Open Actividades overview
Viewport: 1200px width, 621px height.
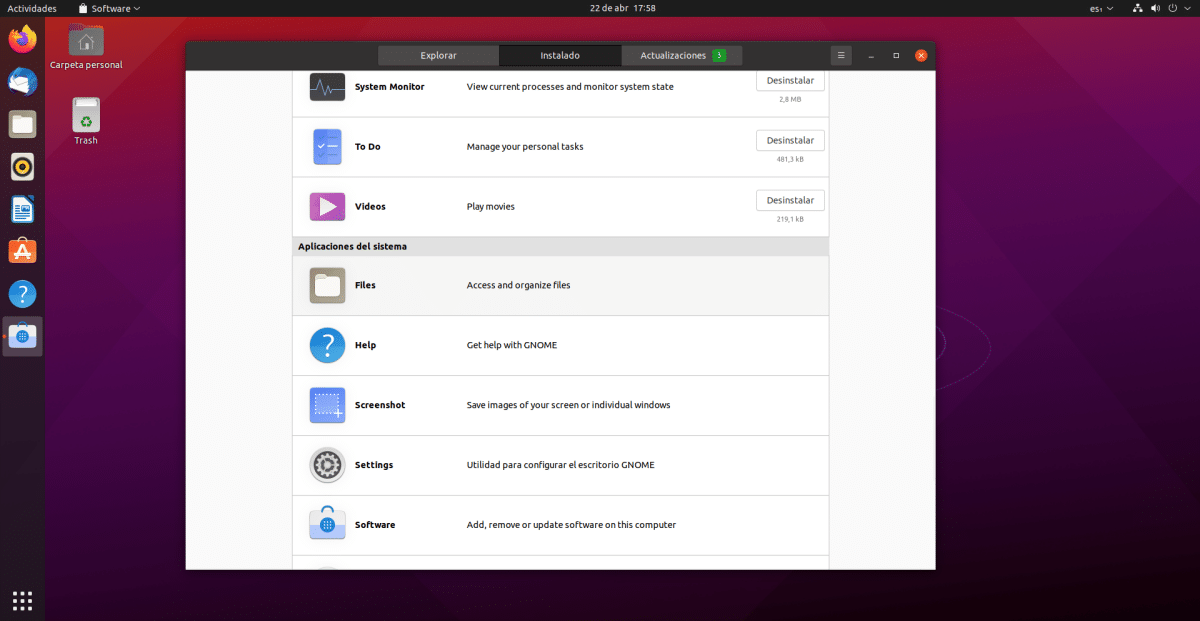coord(32,8)
